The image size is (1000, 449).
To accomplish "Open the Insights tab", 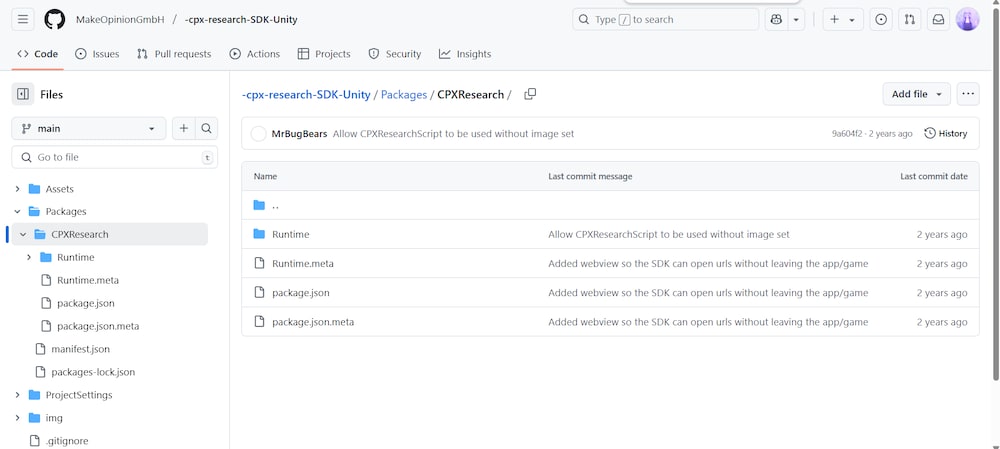I will (x=465, y=54).
